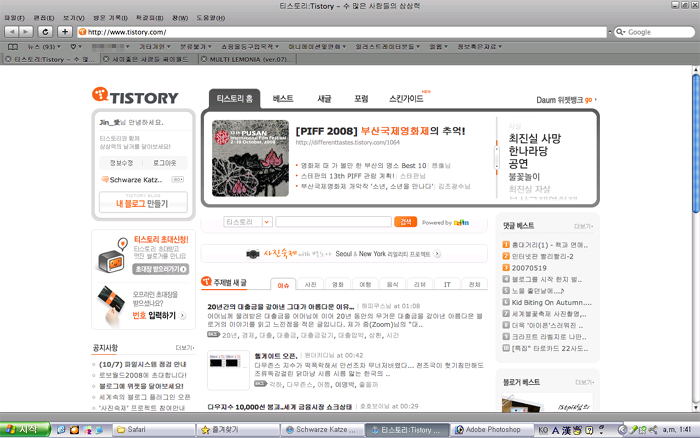Reload the page with the refresh icon
Screen dimensions: 700x438
[45, 32]
